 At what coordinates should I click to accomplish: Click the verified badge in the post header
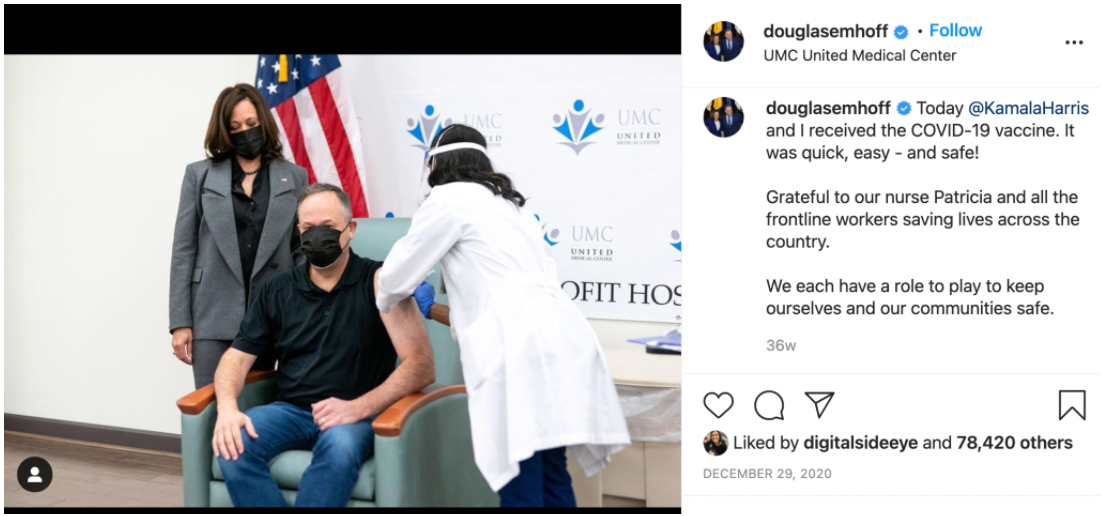pyautogui.click(x=901, y=32)
